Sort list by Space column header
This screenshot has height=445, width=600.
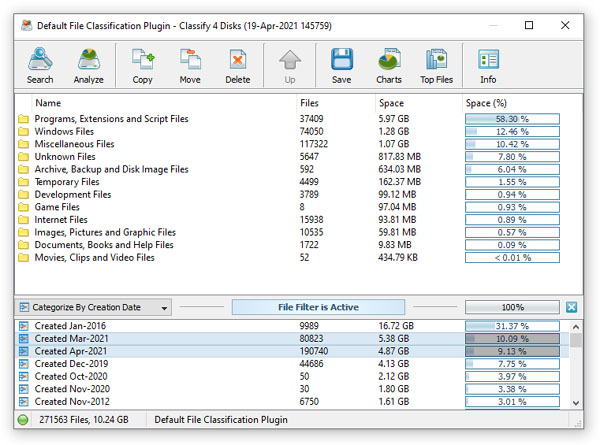[391, 103]
